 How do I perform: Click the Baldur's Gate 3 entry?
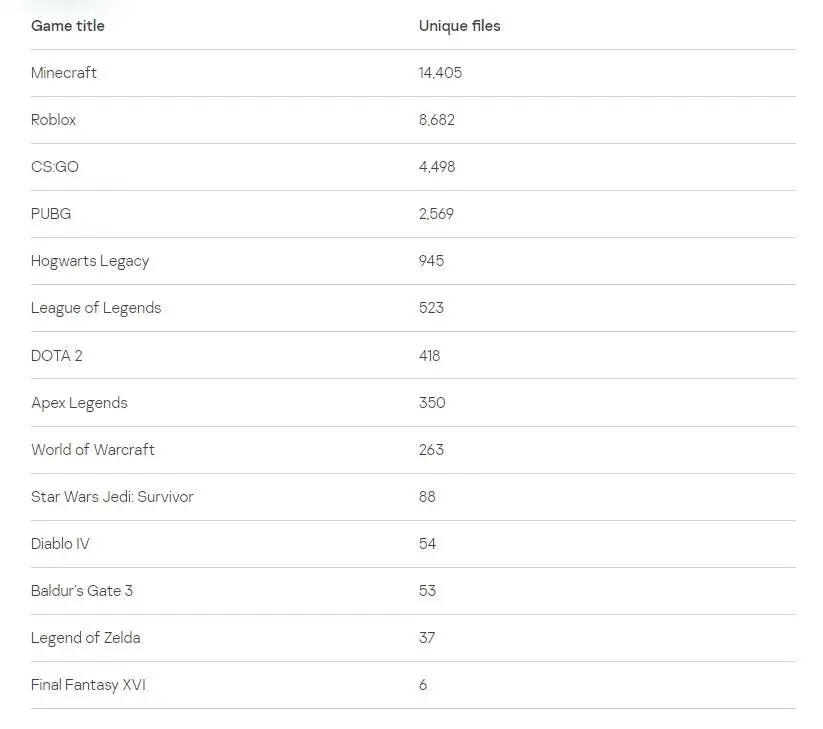coord(82,591)
